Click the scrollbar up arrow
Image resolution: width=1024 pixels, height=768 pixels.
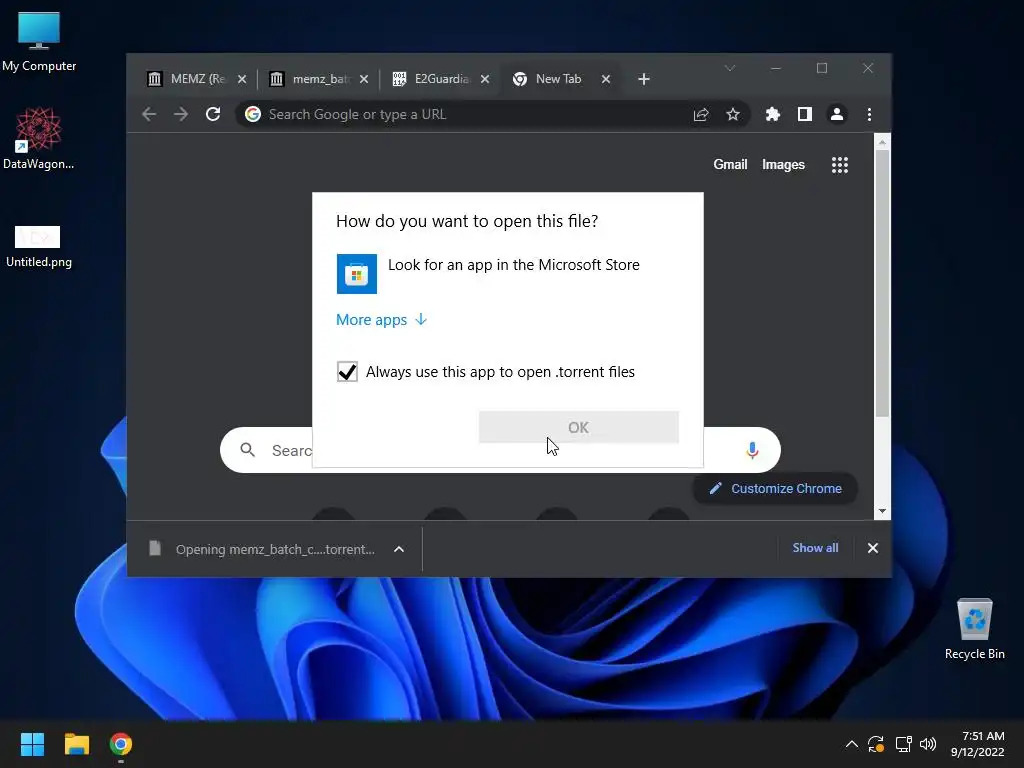coord(882,142)
